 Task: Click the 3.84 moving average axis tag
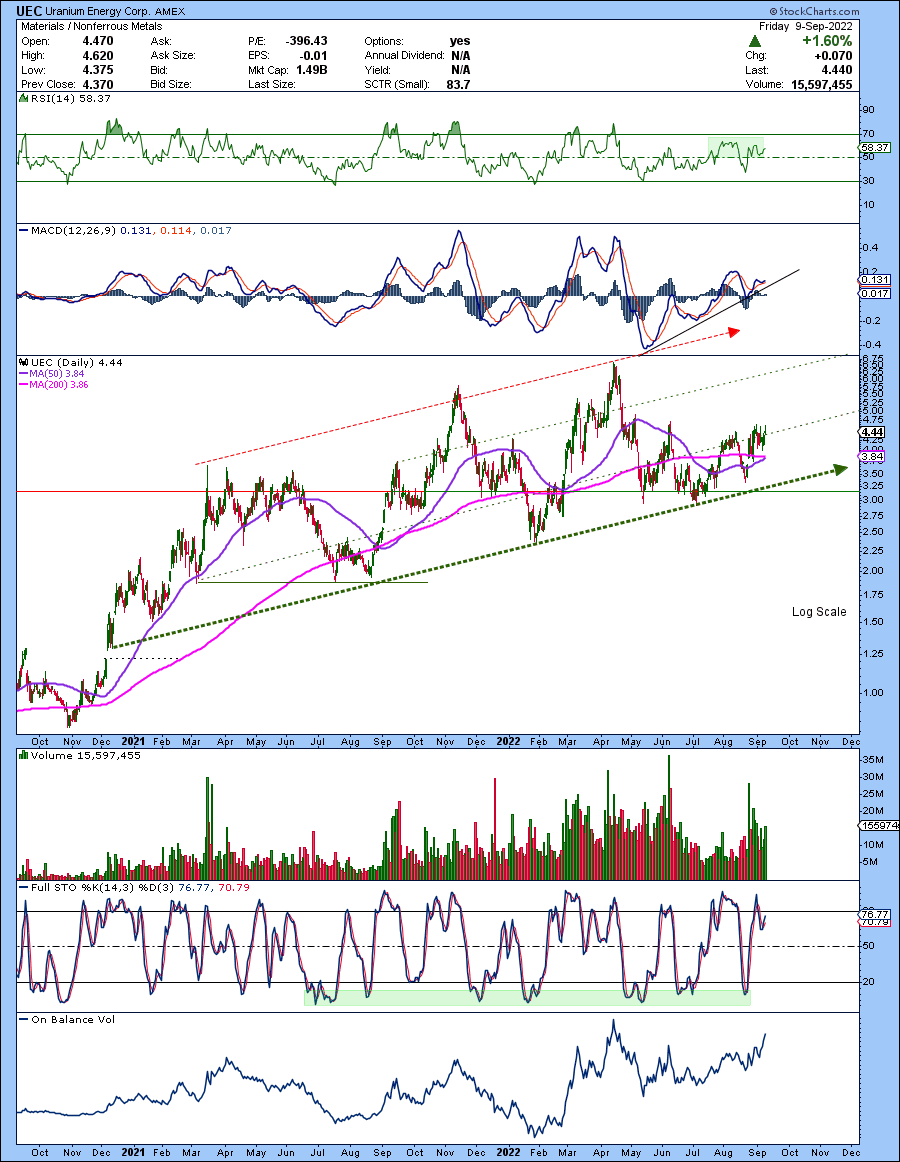[x=872, y=456]
